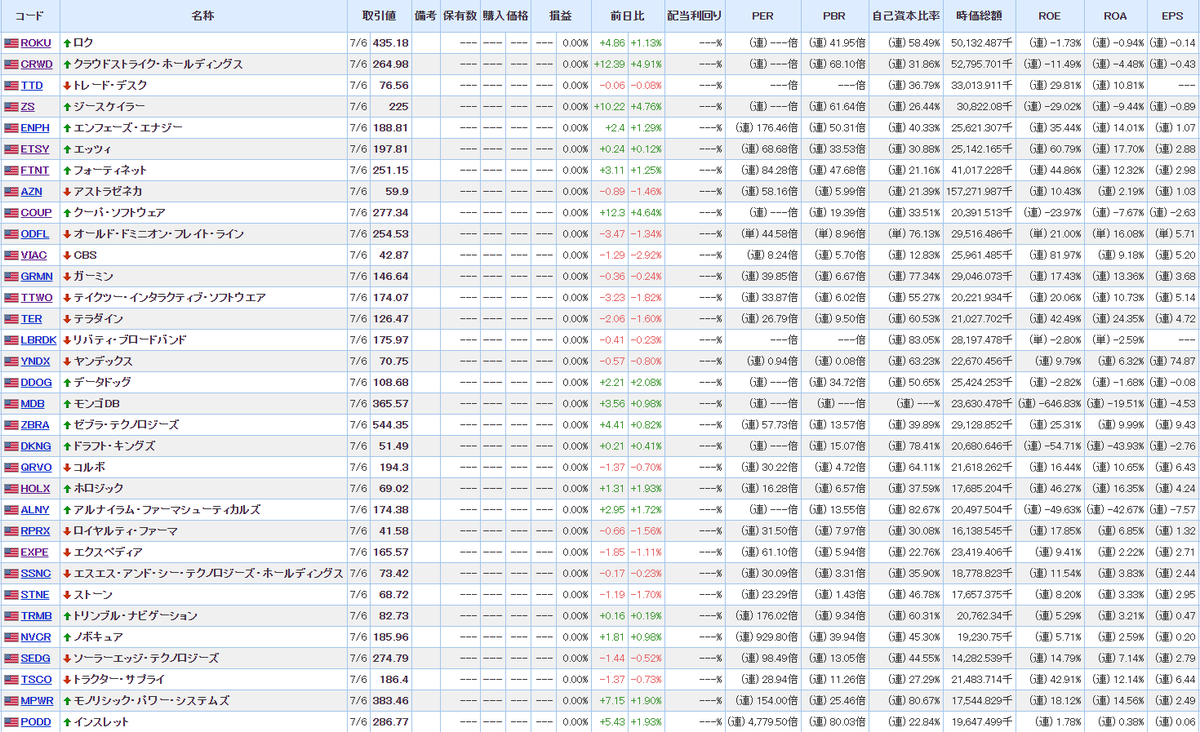Click the US flag icon beside TER
Viewport: 1200px width, 732px height.
point(11,319)
